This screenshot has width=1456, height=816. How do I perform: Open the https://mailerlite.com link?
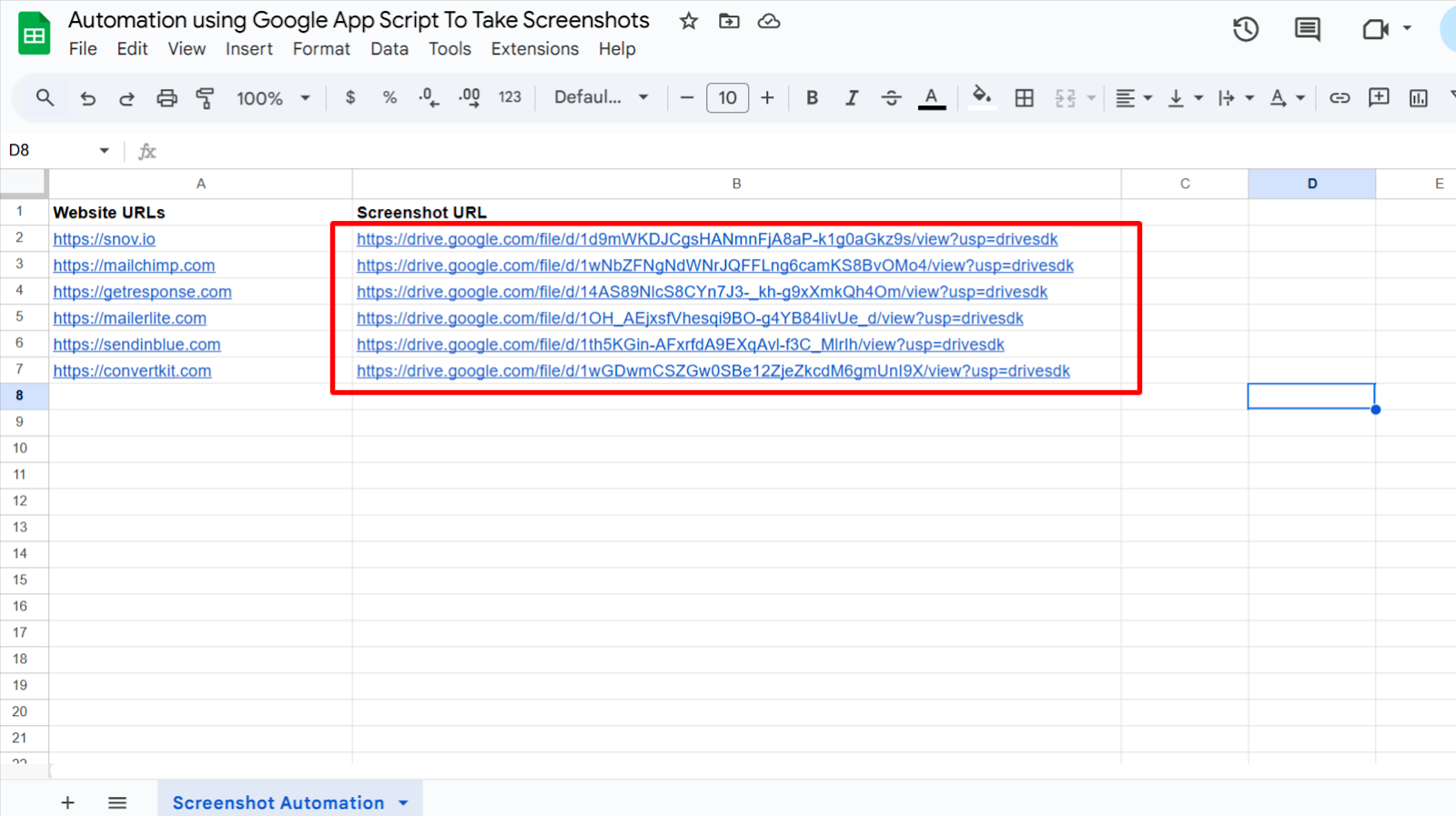click(129, 318)
